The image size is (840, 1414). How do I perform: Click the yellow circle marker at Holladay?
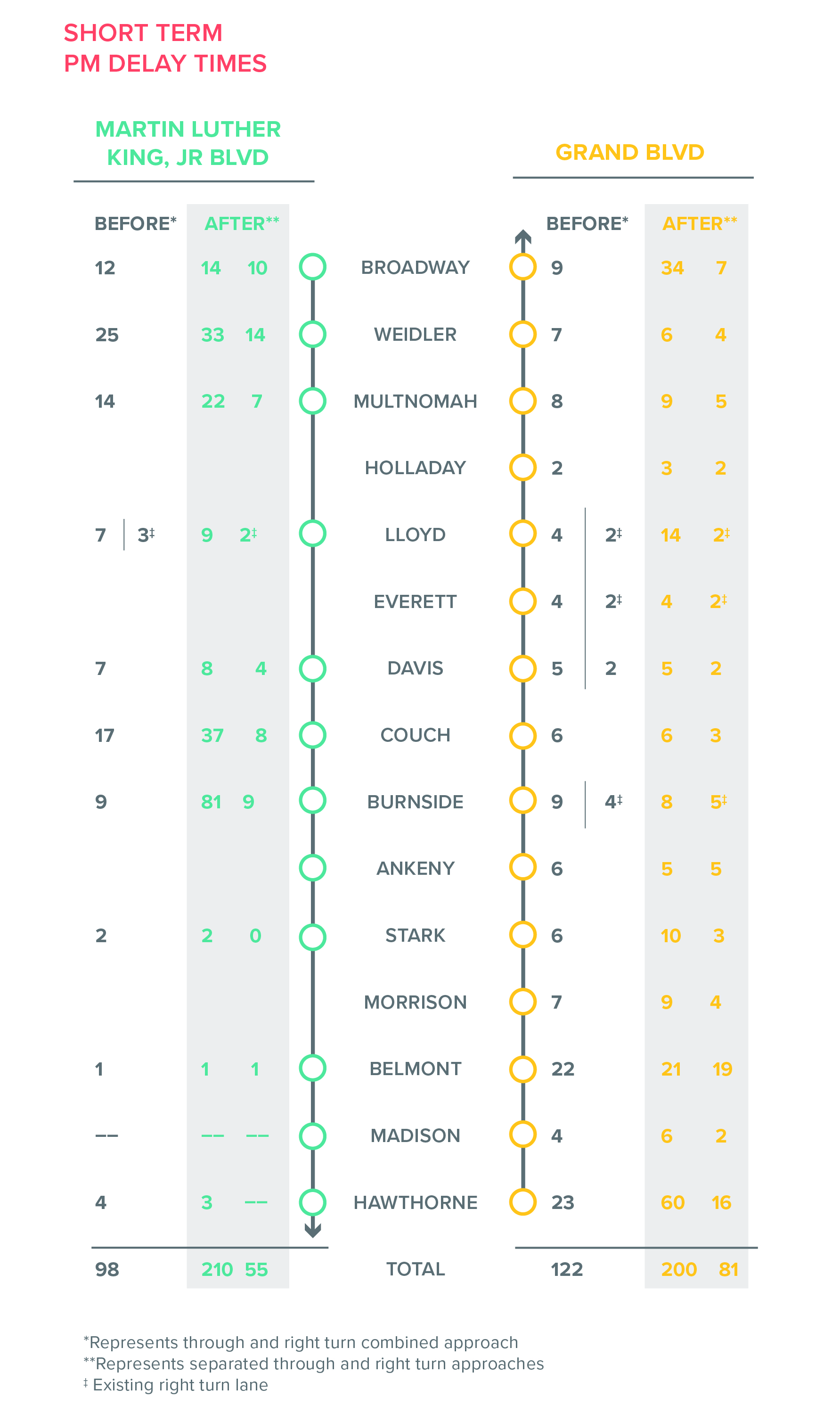(522, 467)
